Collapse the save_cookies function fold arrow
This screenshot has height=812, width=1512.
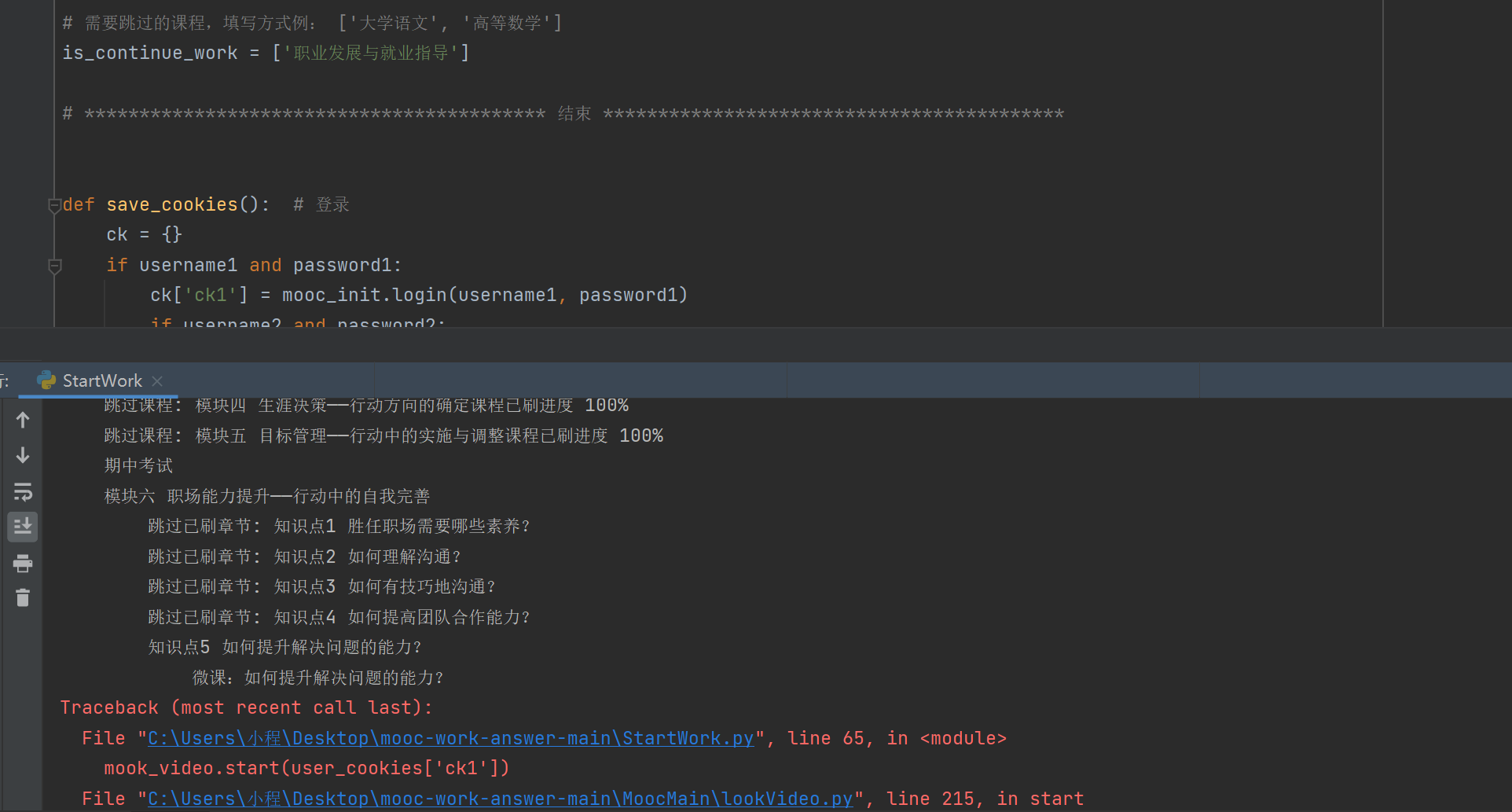click(53, 205)
